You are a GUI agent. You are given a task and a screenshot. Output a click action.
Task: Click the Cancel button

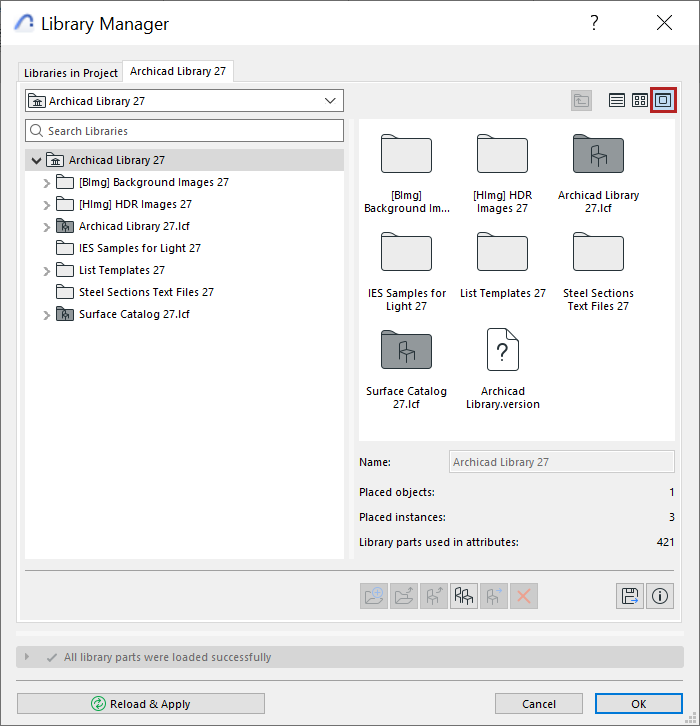[x=538, y=704]
